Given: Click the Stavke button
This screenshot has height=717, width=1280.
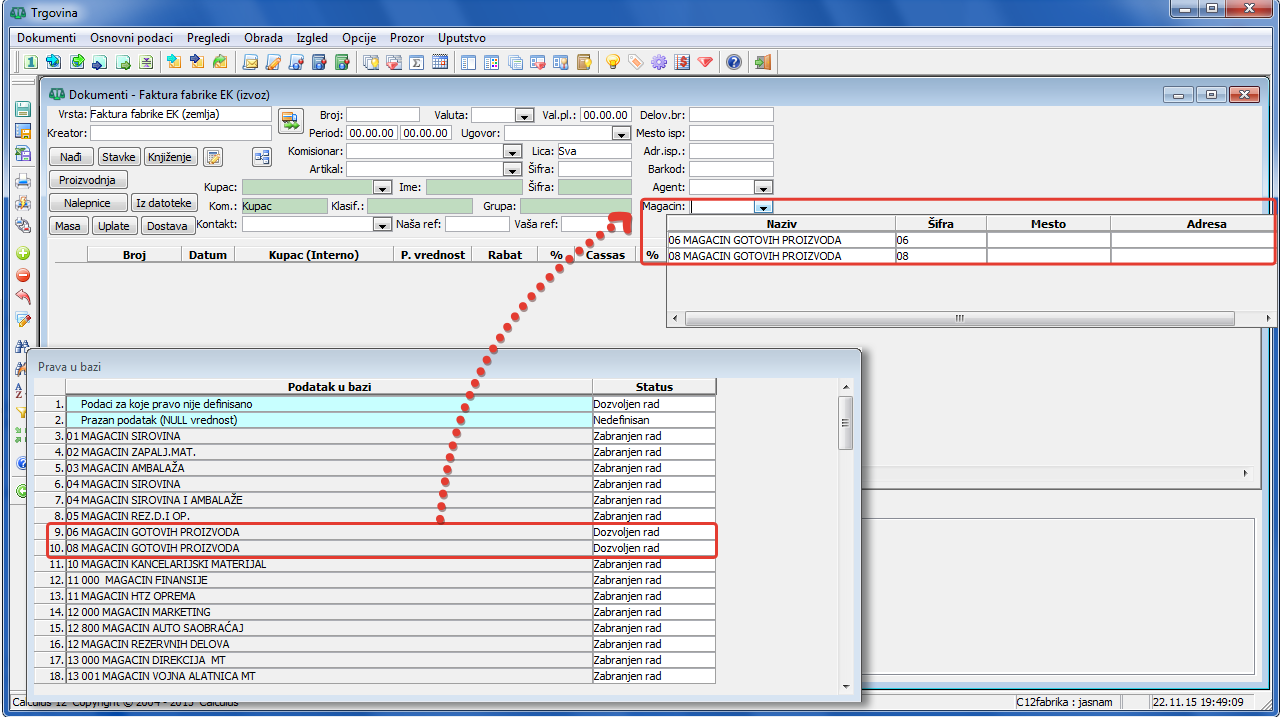Looking at the screenshot, I should click(x=119, y=157).
